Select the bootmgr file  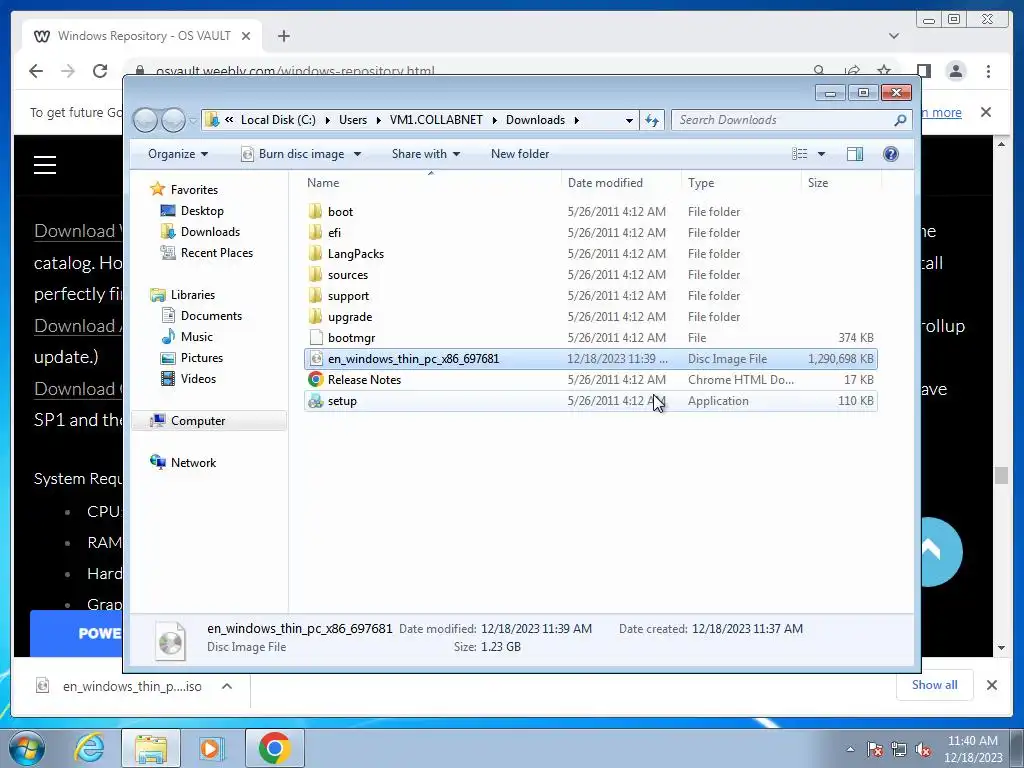591,338
